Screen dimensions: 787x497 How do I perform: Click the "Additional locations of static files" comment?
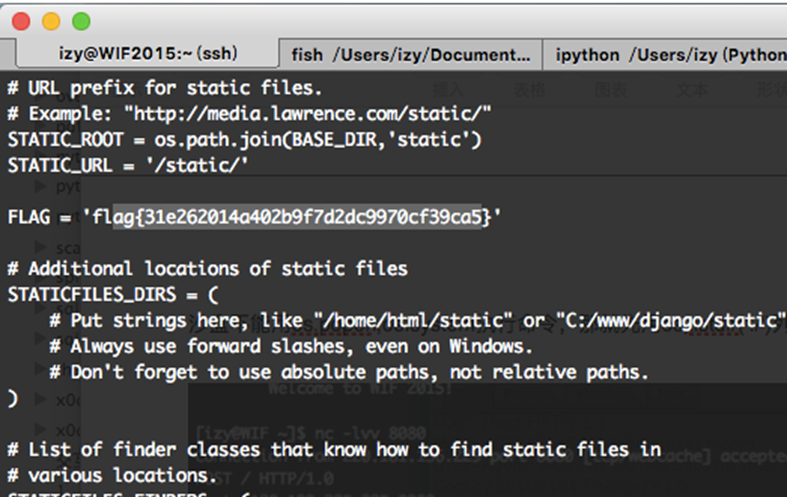coord(207,268)
